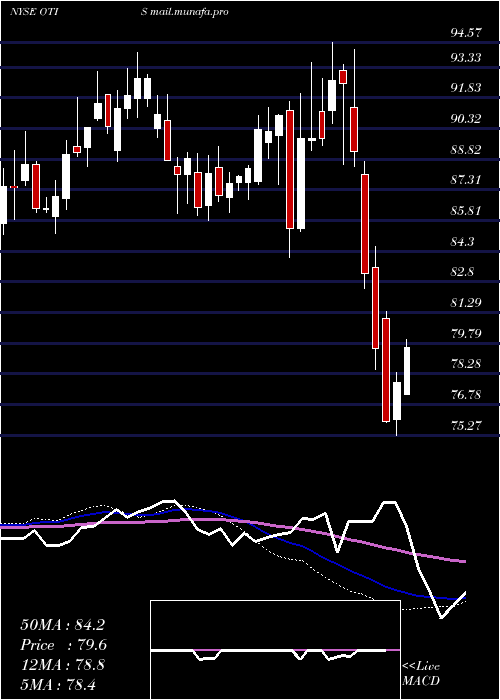Select the 84.3 price axis label
Viewport: 500px width, 700px height.
pyautogui.click(x=463, y=242)
